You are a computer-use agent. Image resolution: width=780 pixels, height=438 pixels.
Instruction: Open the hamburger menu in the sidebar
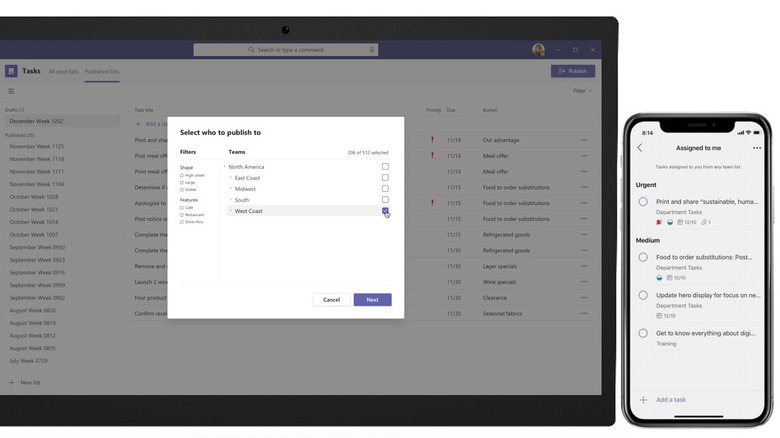11,91
